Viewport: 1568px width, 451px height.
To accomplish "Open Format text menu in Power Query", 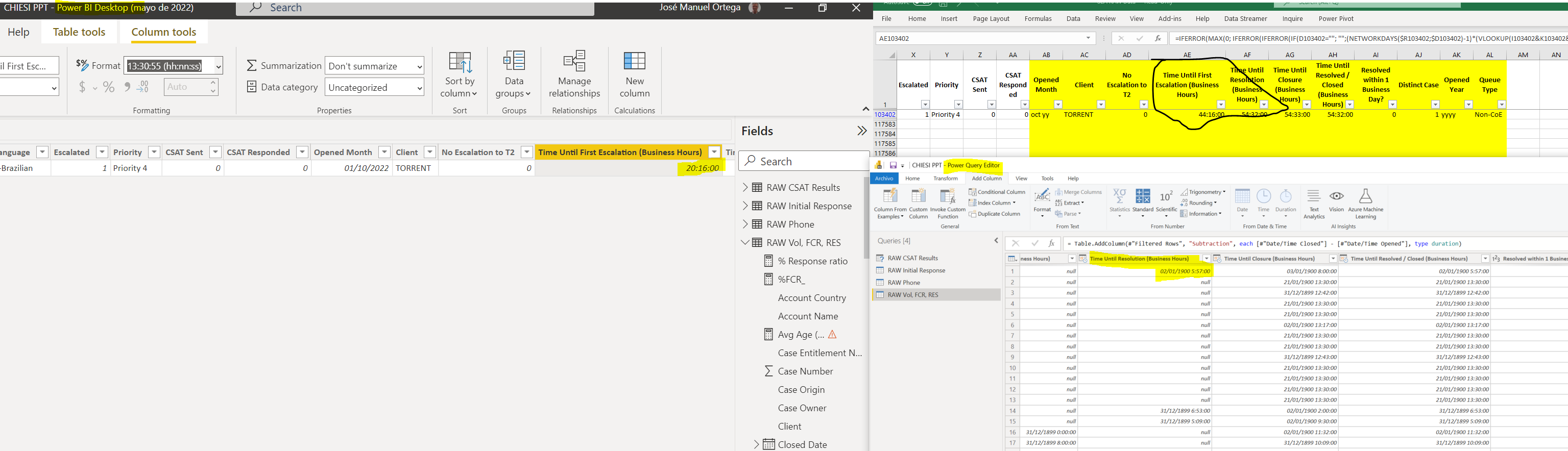I will pyautogui.click(x=1042, y=203).
